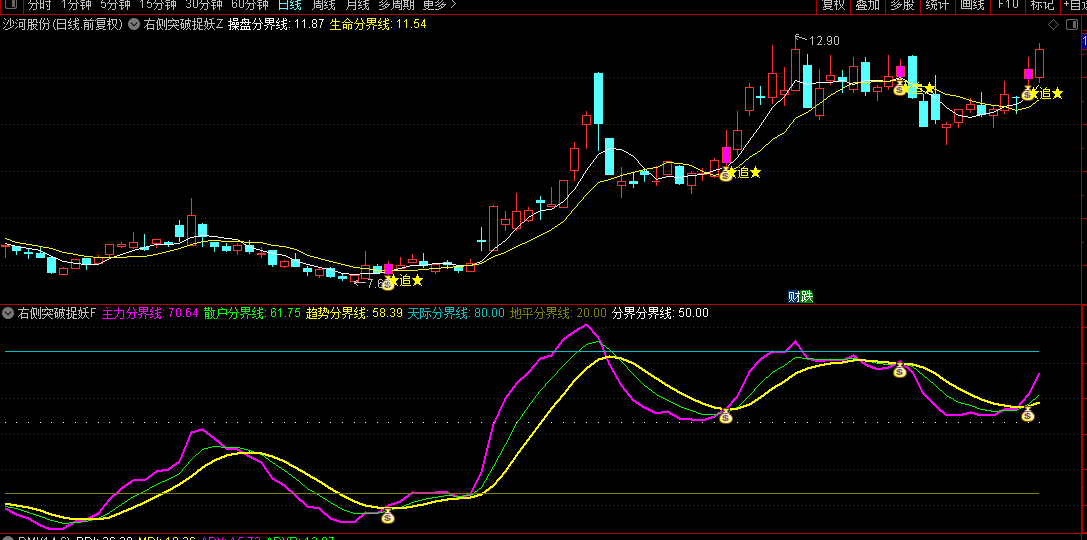Open the 更多 periods expander

[434, 5]
